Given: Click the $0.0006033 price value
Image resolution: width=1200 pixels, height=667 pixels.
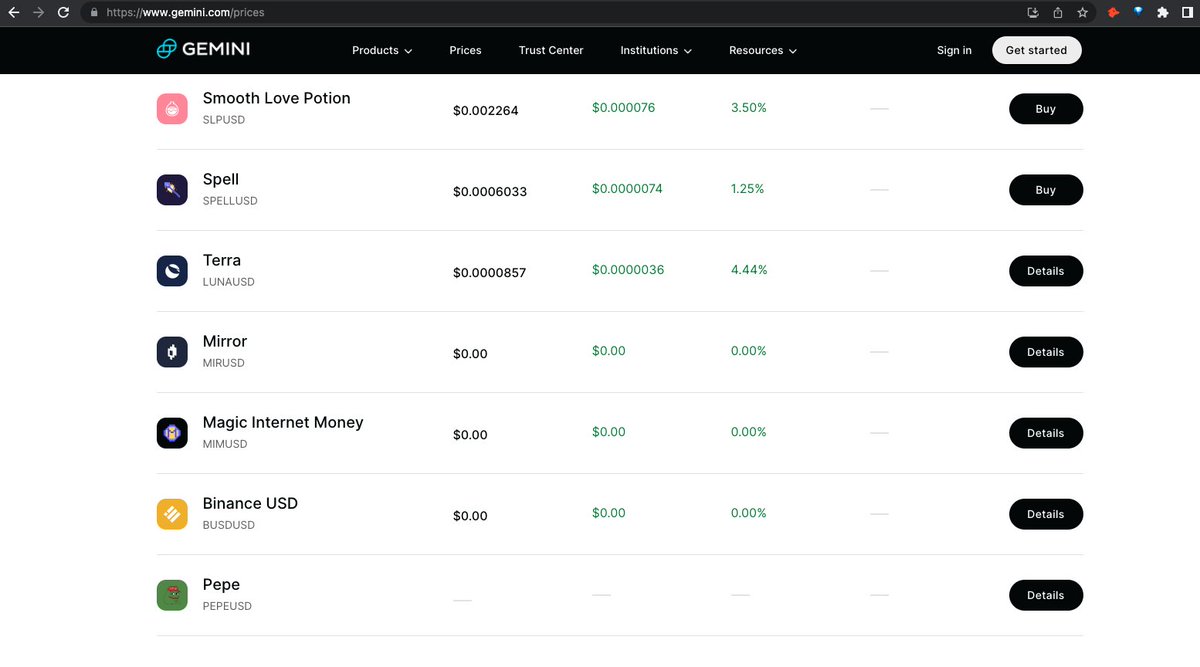Looking at the screenshot, I should tap(490, 192).
